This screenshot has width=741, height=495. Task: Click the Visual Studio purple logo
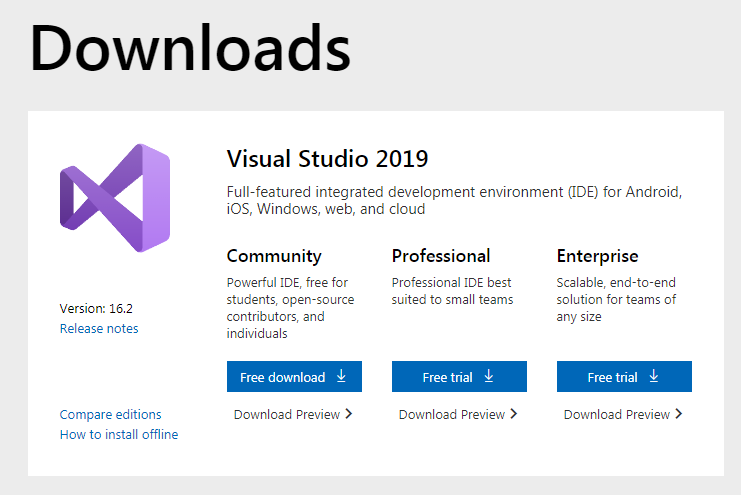(x=115, y=198)
